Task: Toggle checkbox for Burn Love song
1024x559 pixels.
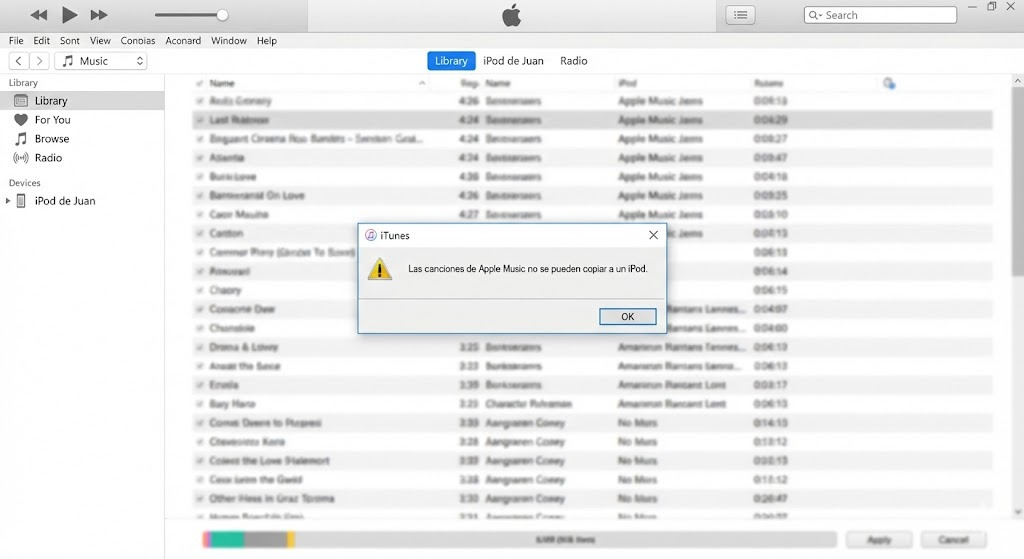Action: click(x=199, y=176)
